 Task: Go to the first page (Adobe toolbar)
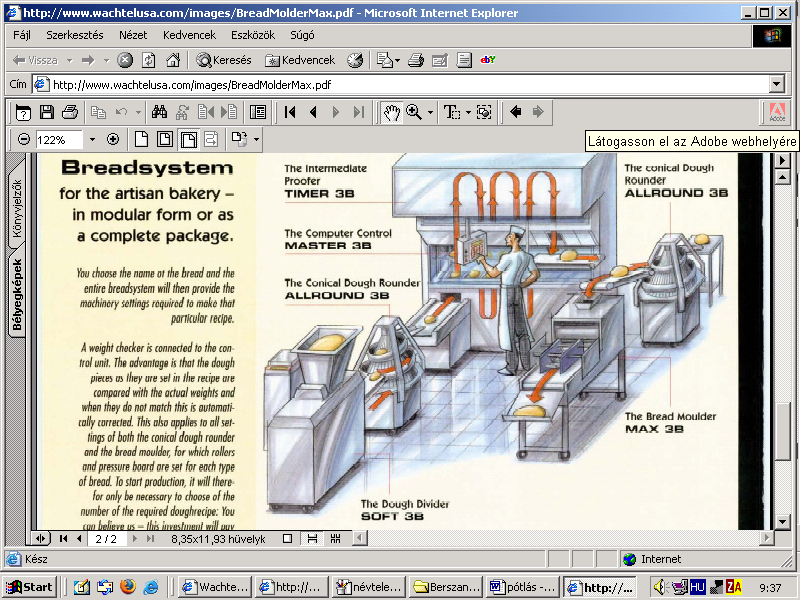[290, 112]
